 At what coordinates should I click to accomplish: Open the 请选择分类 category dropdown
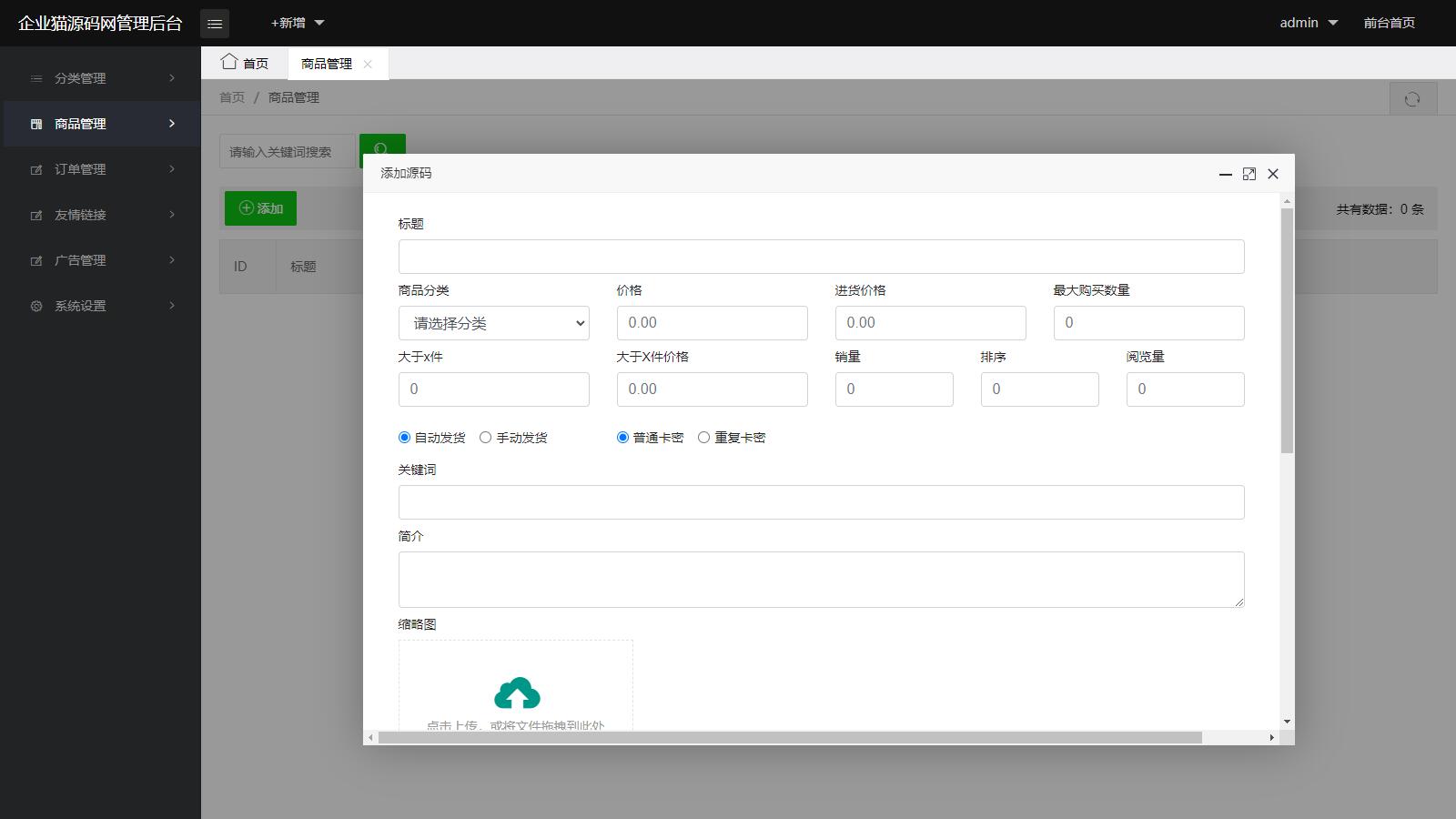pyautogui.click(x=493, y=322)
